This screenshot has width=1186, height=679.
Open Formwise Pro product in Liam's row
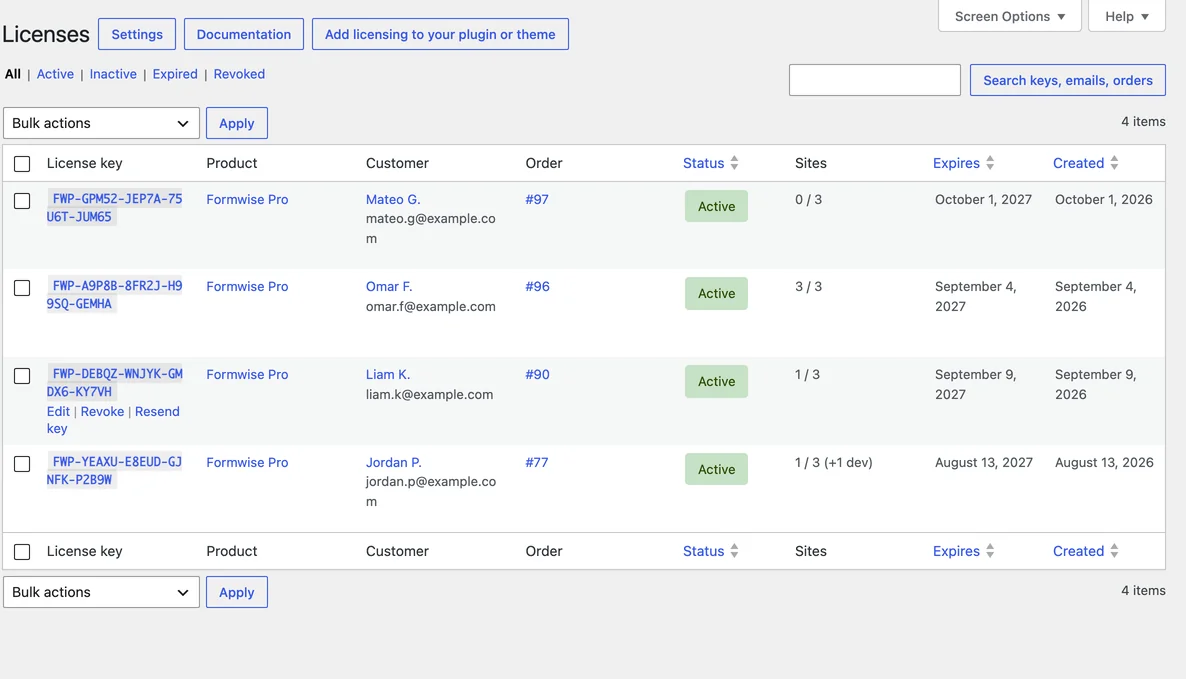click(x=247, y=374)
